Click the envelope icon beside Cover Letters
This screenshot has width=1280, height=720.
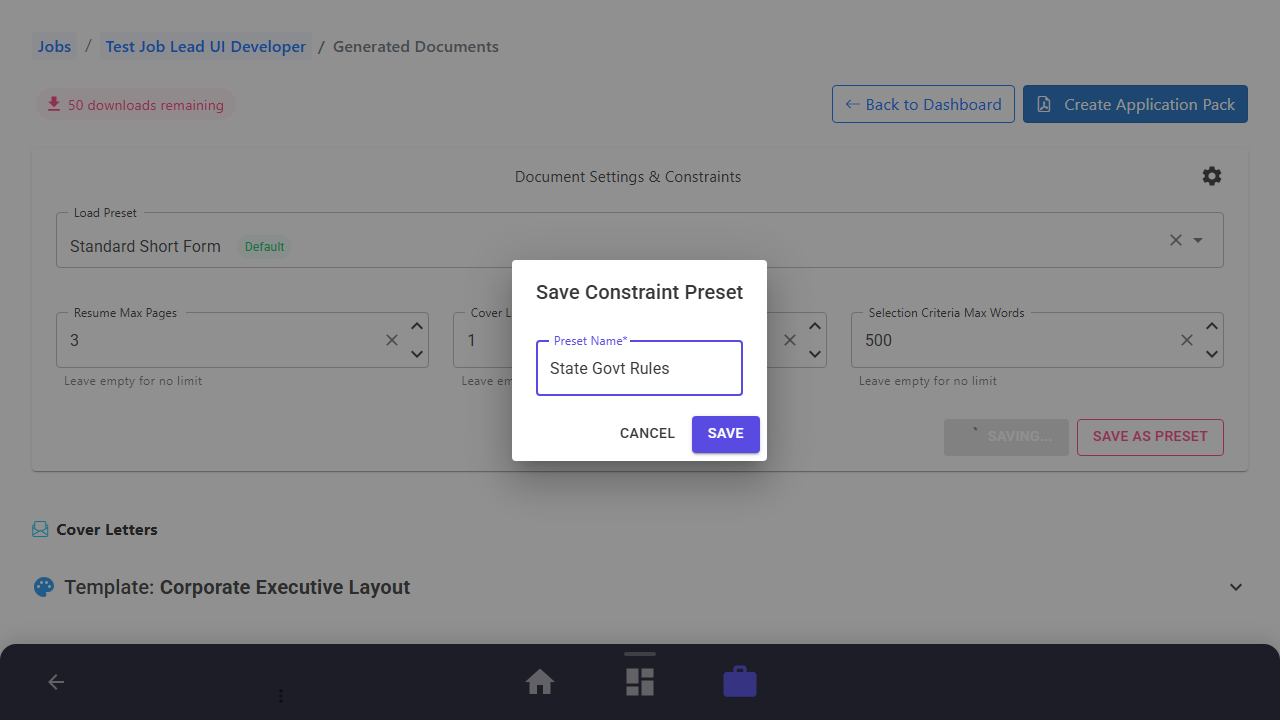[40, 529]
